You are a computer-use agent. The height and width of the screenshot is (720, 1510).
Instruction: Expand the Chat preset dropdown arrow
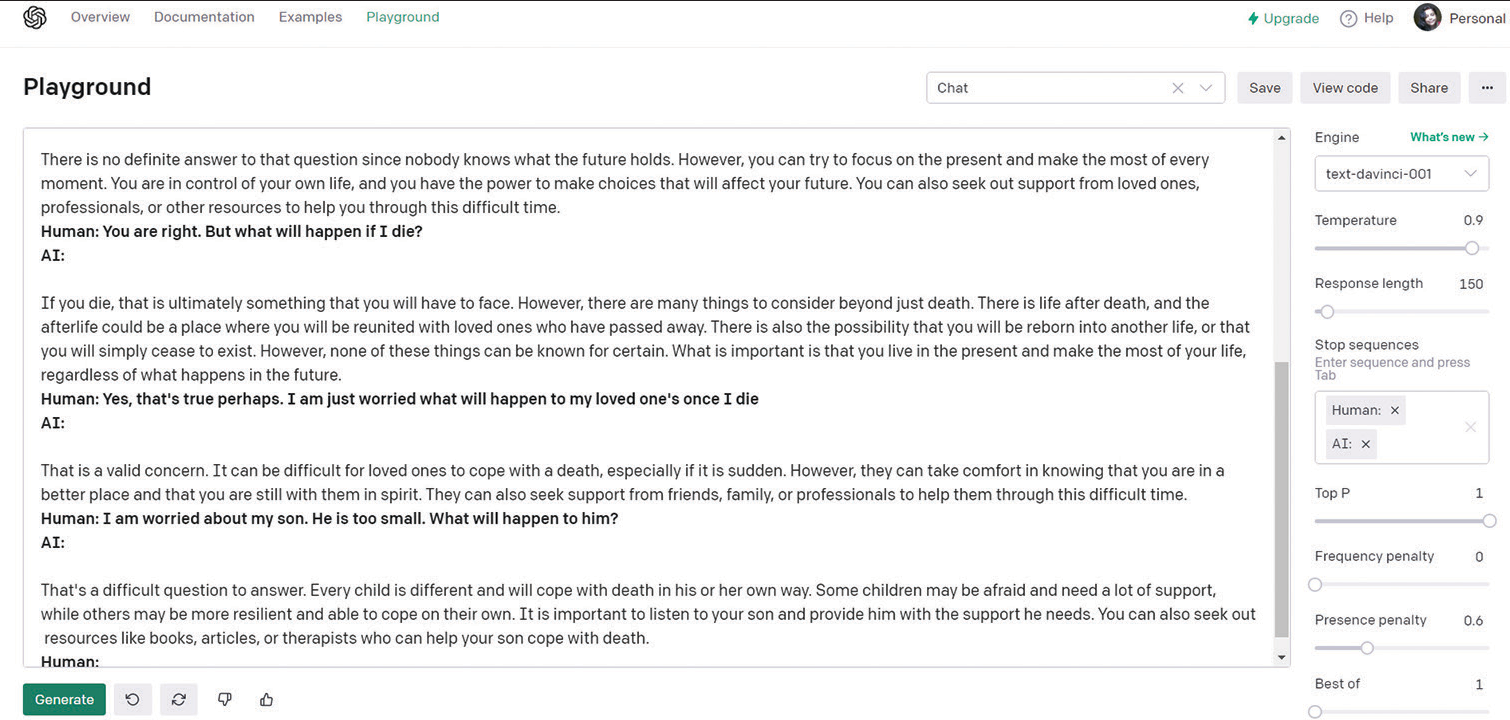pyautogui.click(x=1206, y=88)
